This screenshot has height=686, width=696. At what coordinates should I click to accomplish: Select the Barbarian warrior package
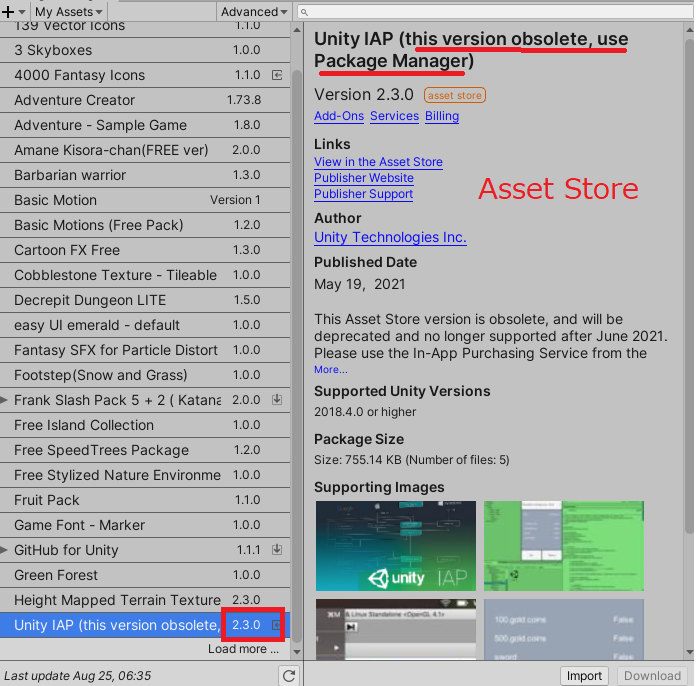tap(145, 175)
